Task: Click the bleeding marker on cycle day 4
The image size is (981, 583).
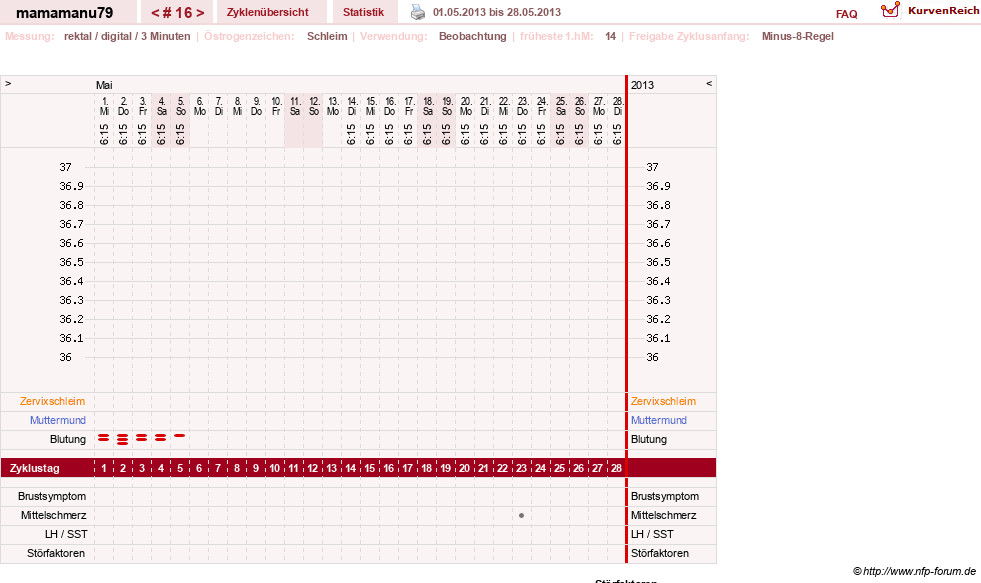Action: 161,438
